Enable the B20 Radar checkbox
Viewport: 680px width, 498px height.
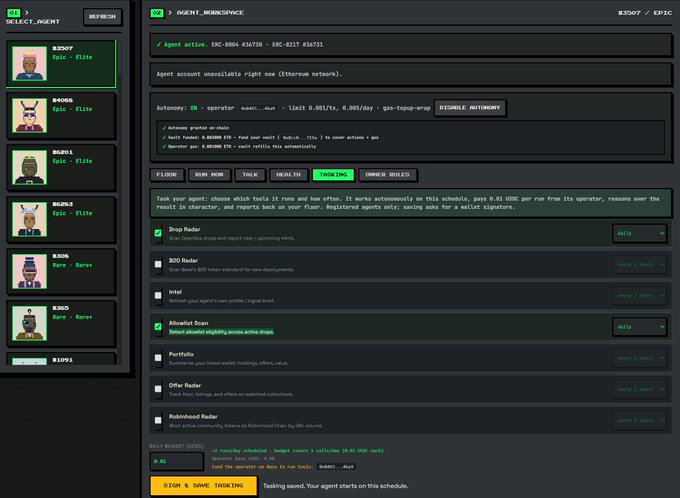click(x=158, y=264)
